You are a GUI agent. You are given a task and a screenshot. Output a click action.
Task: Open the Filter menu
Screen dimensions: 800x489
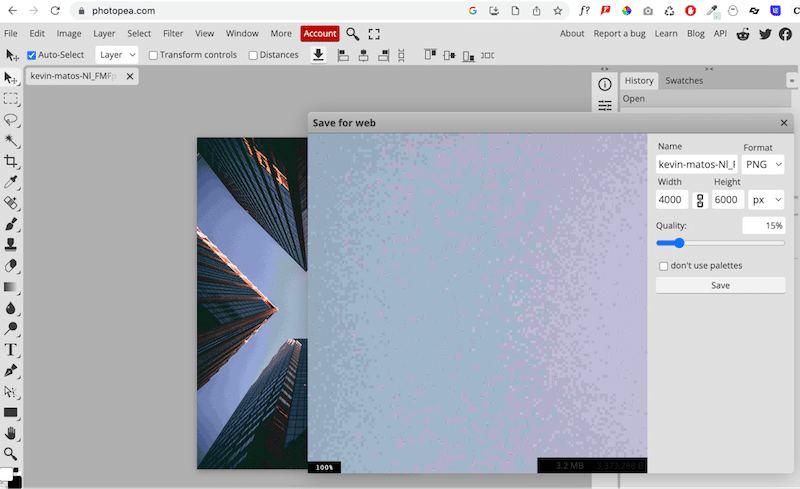click(x=173, y=33)
